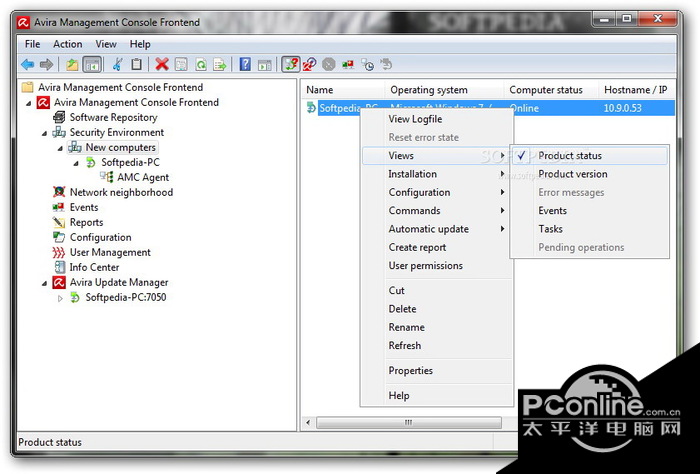Click the horizontal scrollbar thumb in list pane
This screenshot has height=474, width=700.
[x=408, y=422]
